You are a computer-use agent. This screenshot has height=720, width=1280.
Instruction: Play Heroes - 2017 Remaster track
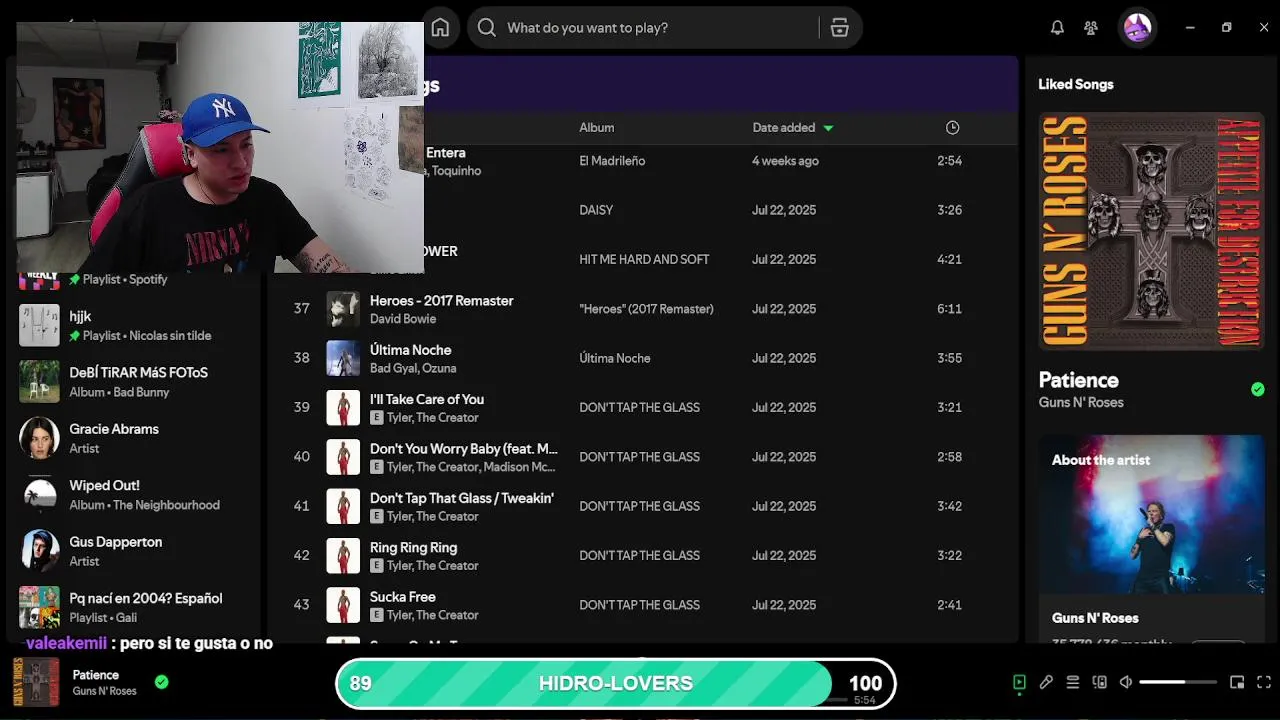click(441, 301)
